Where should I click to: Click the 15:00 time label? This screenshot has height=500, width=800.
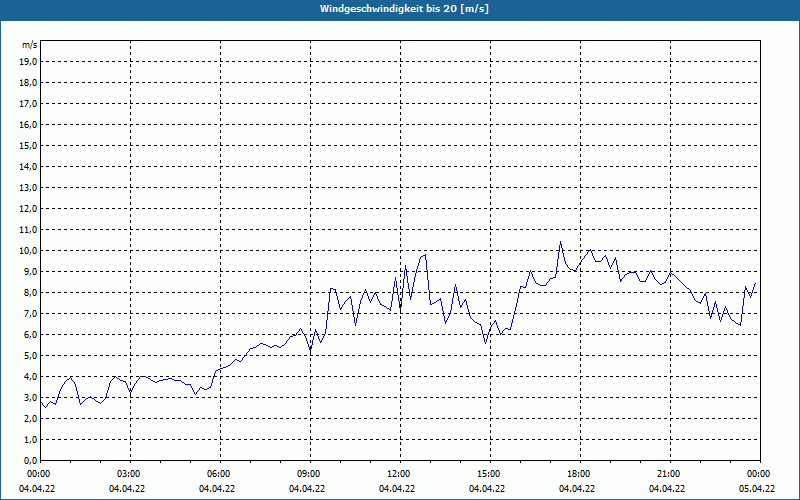(x=491, y=474)
